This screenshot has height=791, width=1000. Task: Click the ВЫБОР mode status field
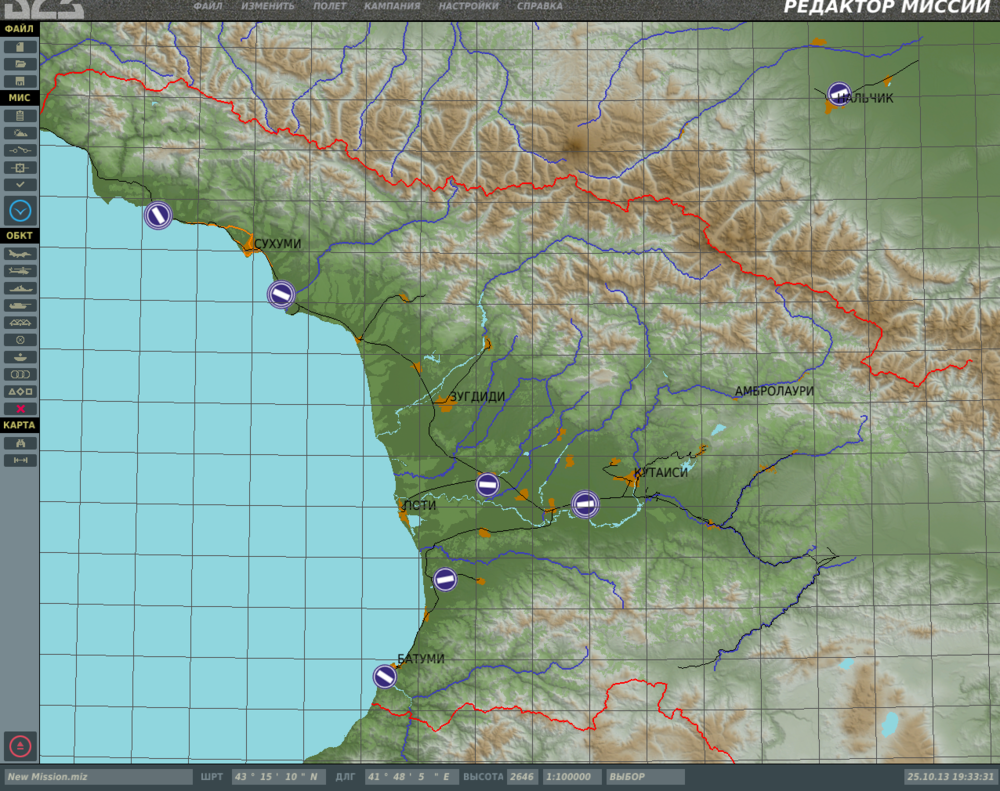click(x=645, y=776)
